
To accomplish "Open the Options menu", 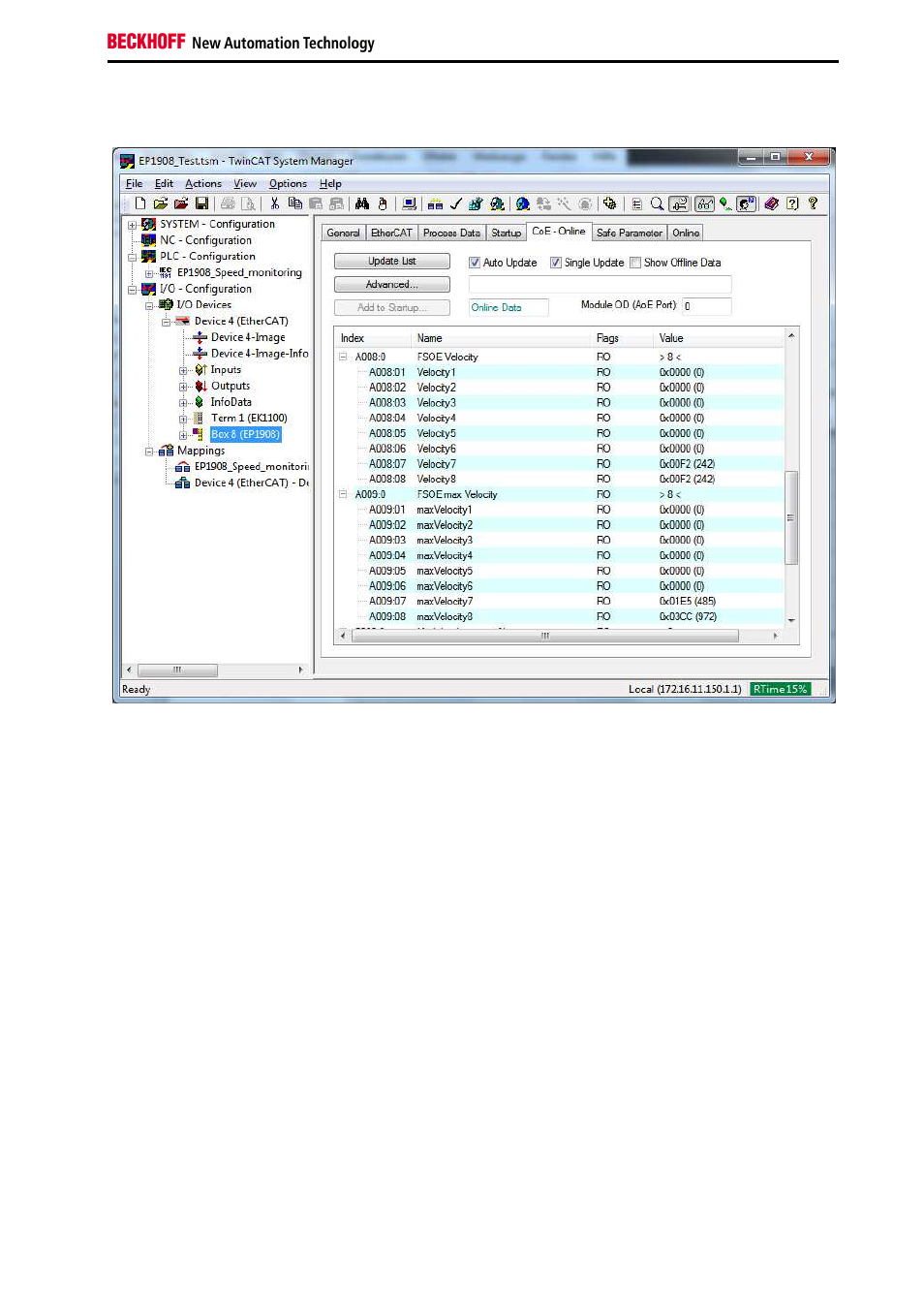I will (x=288, y=184).
